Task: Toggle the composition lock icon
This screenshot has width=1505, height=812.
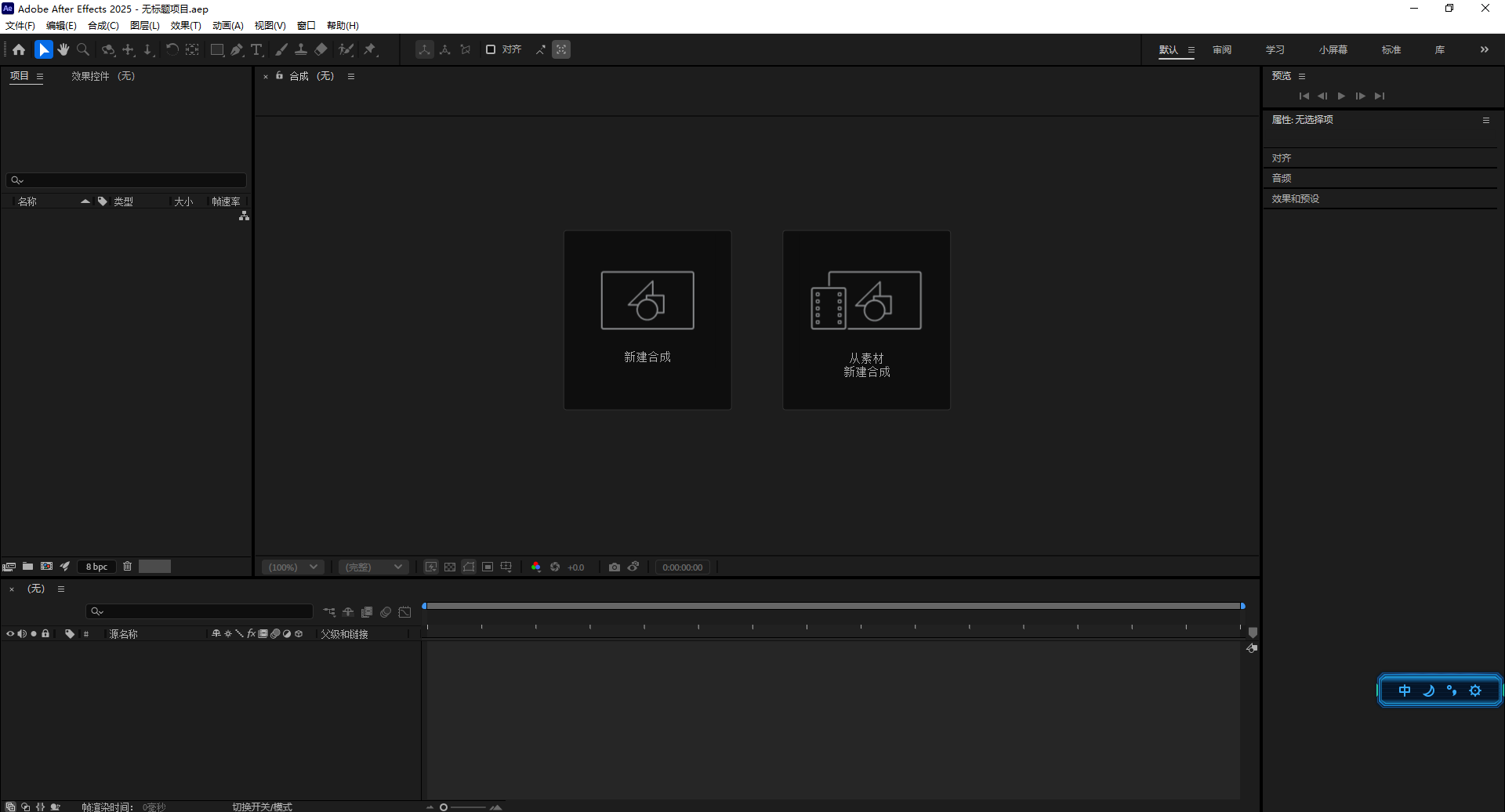Action: click(x=279, y=76)
